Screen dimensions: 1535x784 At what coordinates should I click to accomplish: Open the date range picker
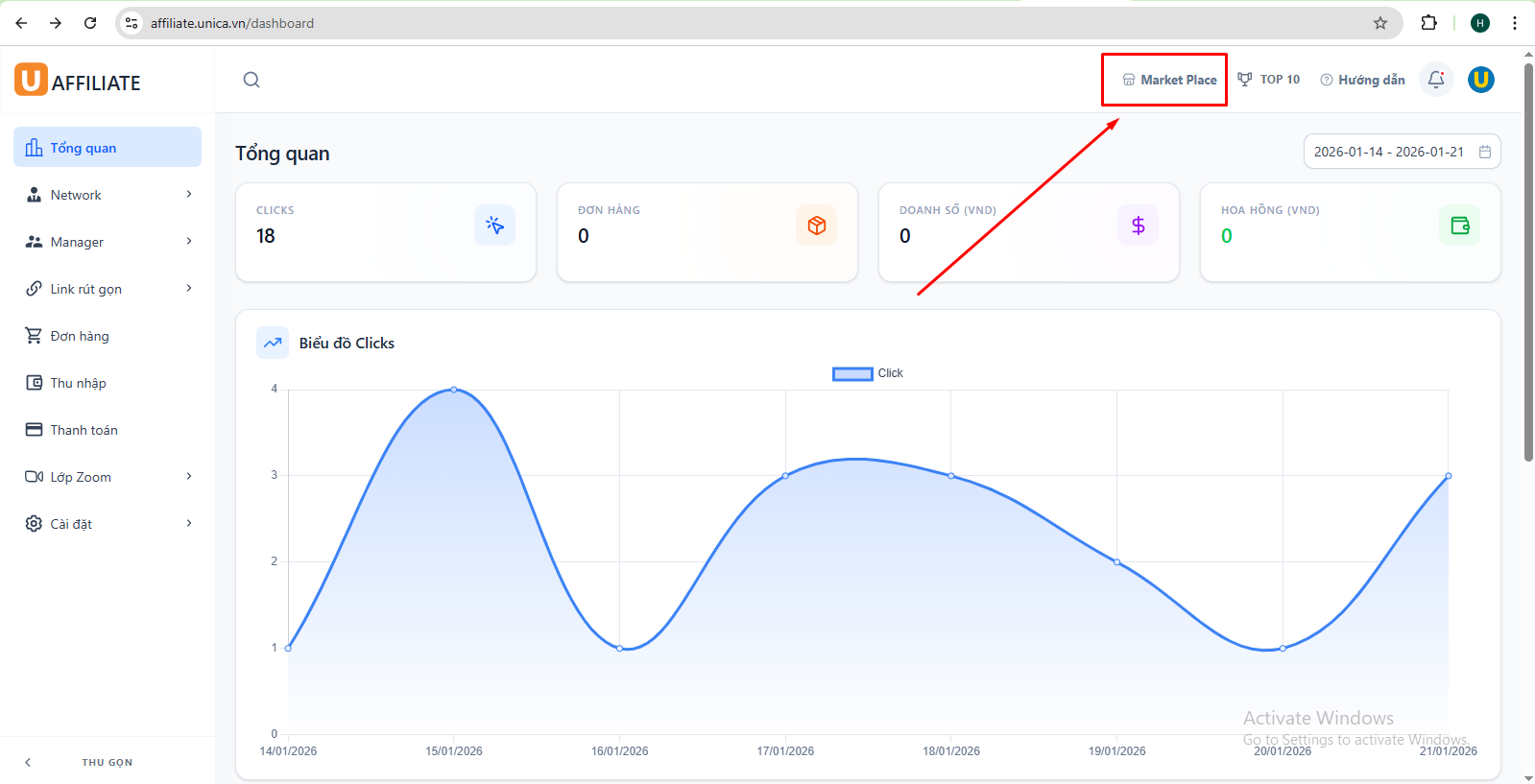click(x=1401, y=152)
